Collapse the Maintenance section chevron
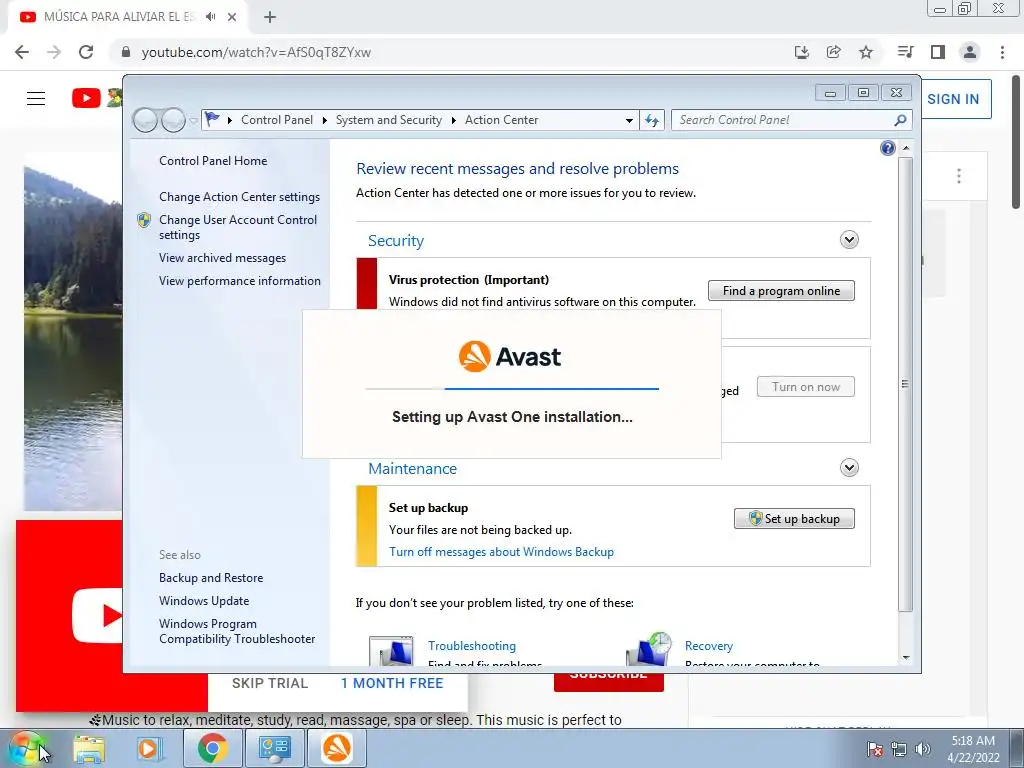This screenshot has width=1024, height=768. click(849, 468)
